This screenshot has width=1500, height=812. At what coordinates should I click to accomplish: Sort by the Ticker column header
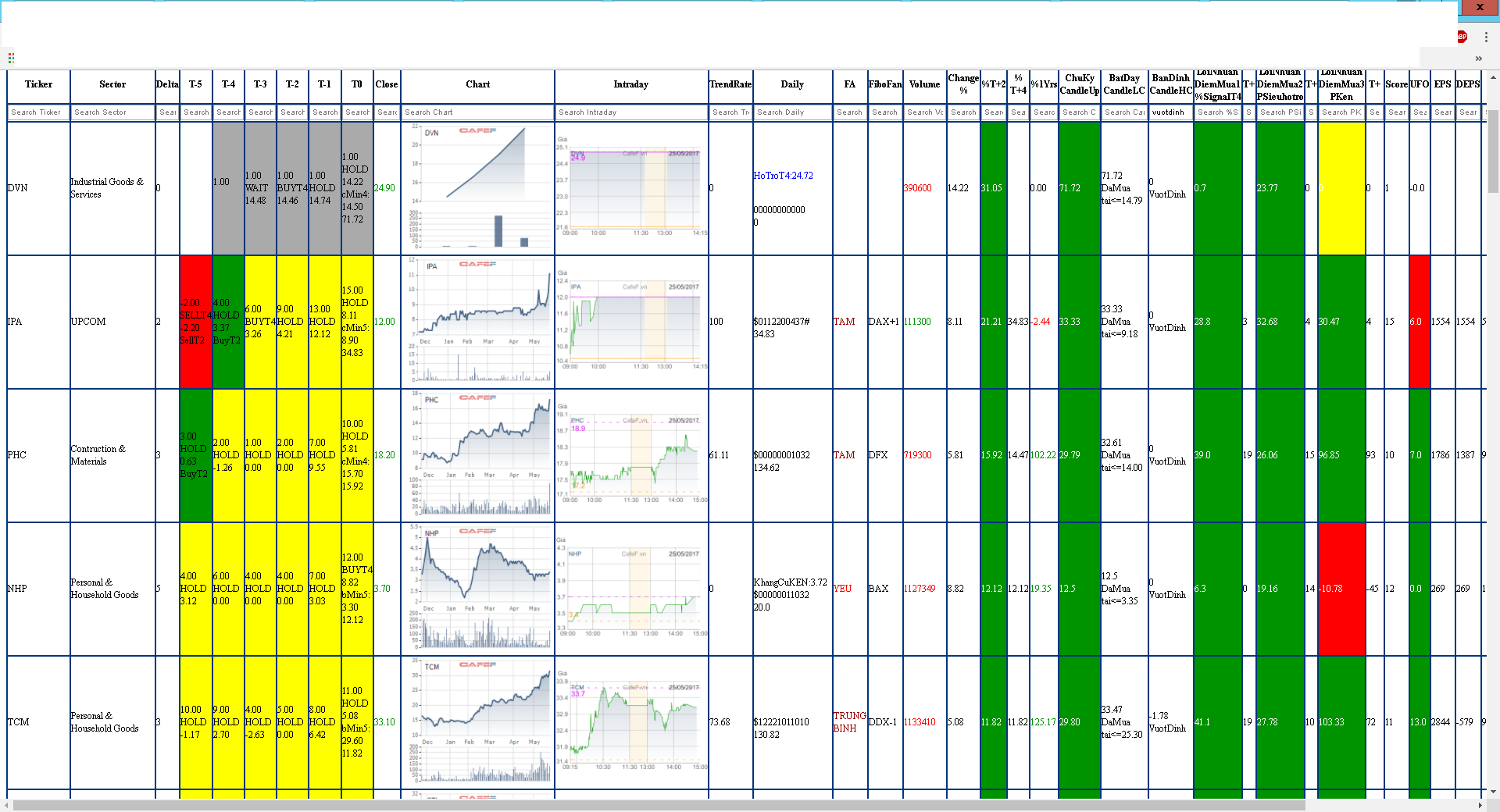click(38, 84)
